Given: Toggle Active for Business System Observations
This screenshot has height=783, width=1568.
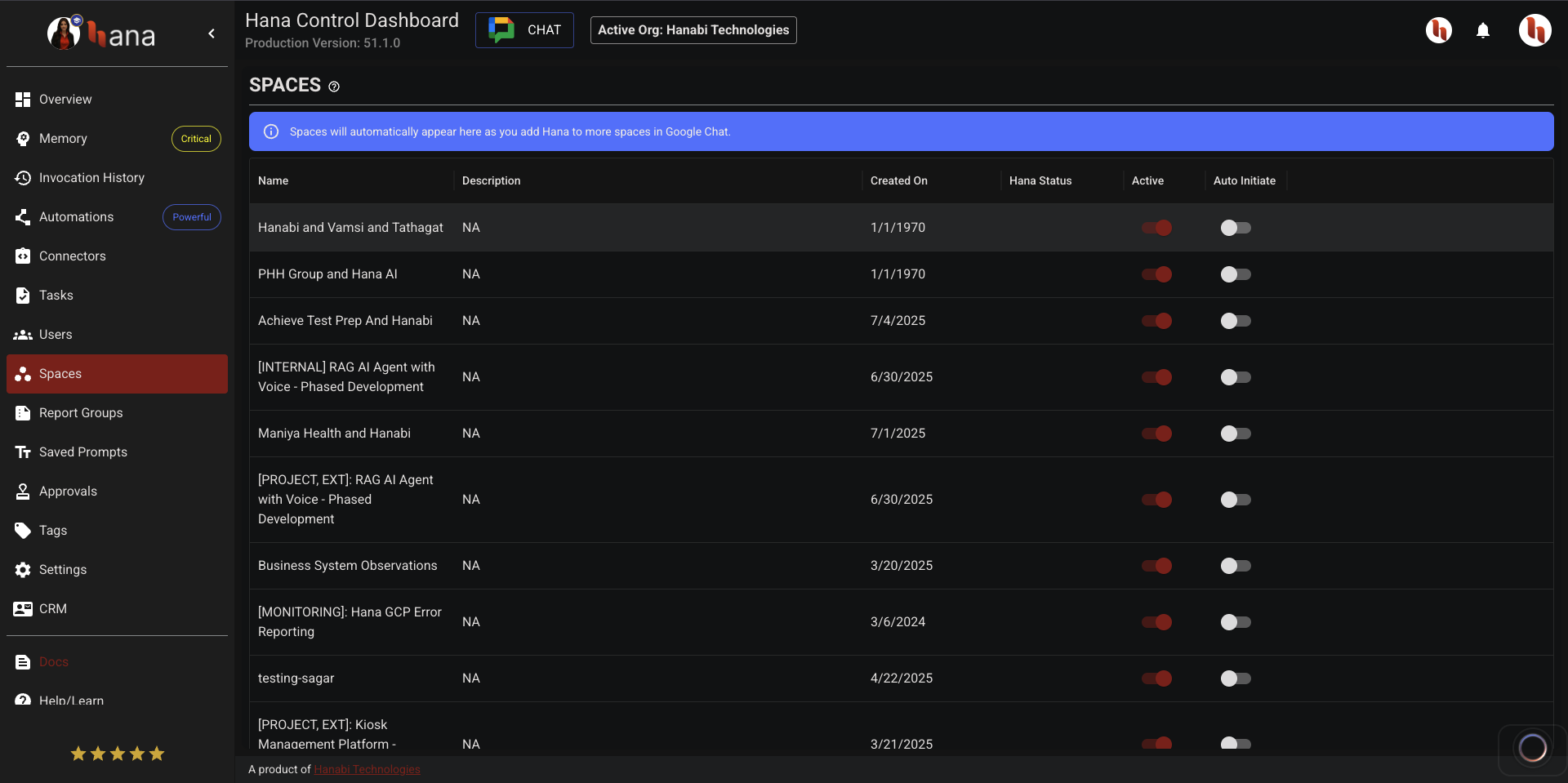Looking at the screenshot, I should click(x=1157, y=566).
